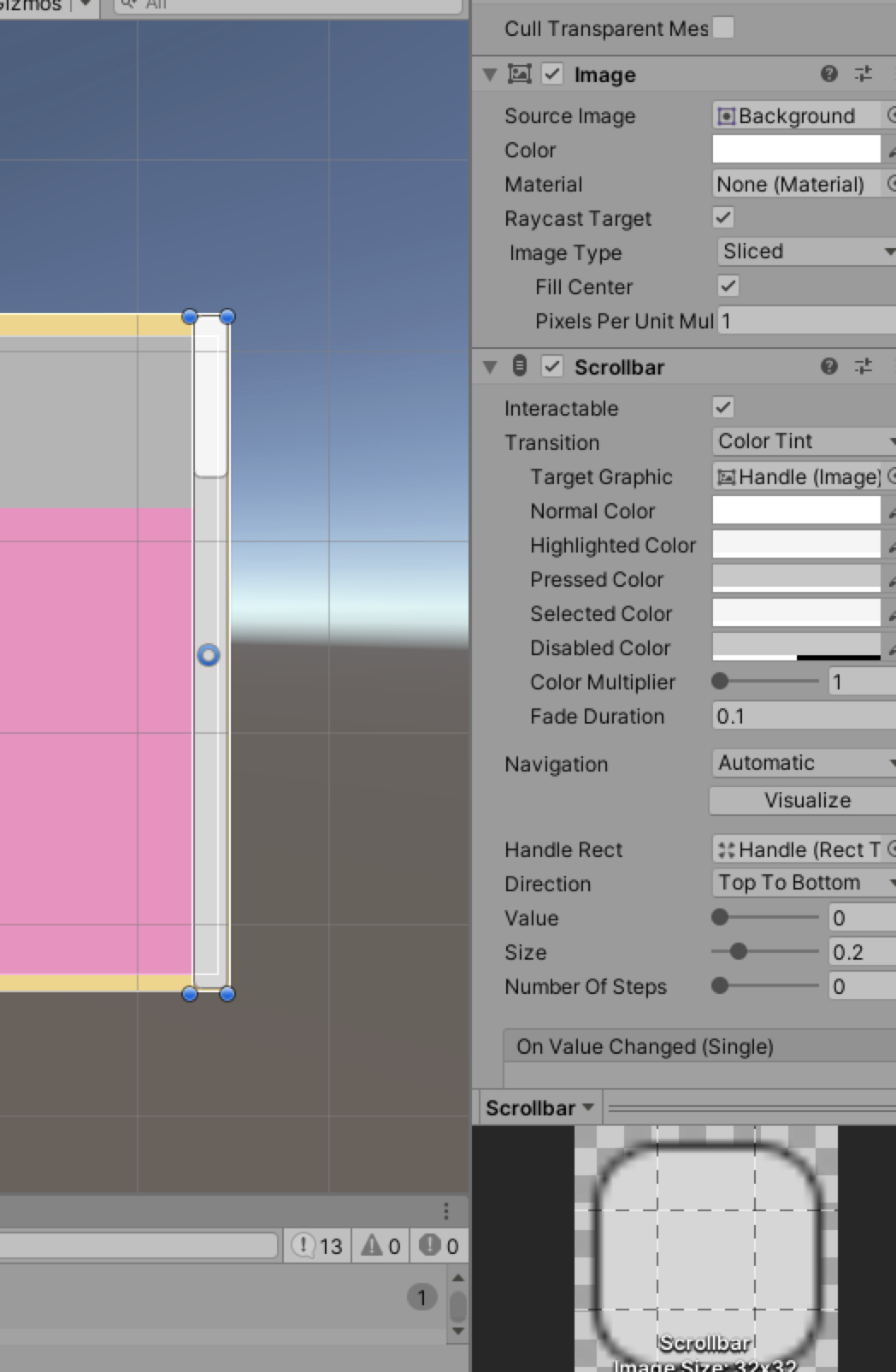896x1372 pixels.
Task: Open Scrollbar component help reference icon
Action: pos(828,366)
